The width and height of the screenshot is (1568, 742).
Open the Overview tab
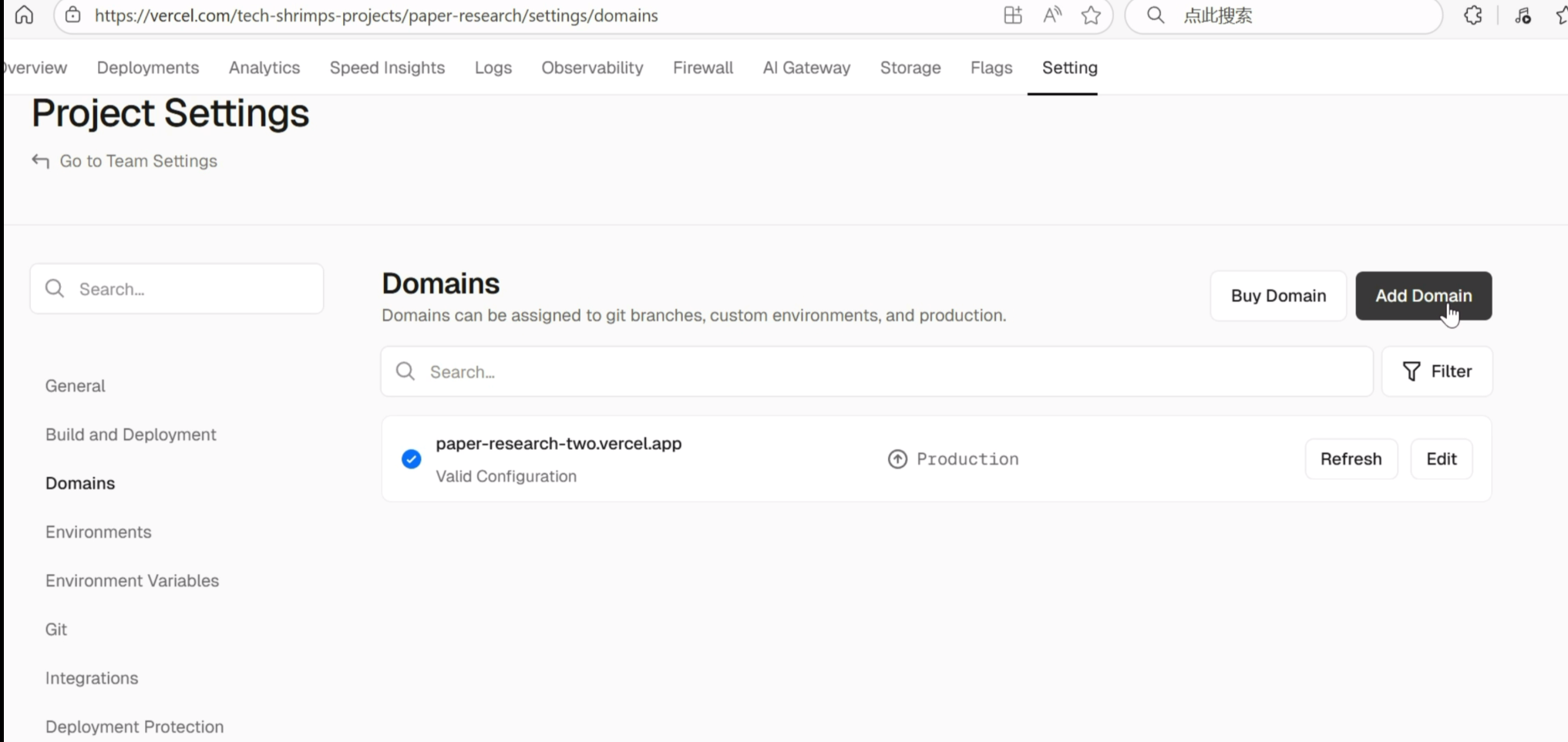click(x=35, y=68)
